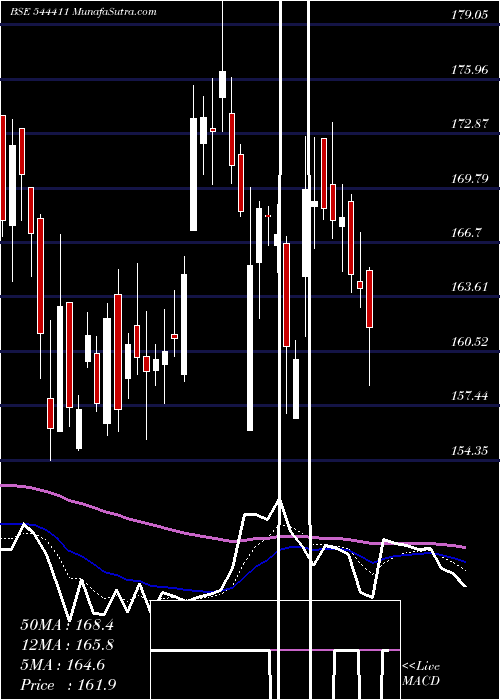The image size is (500, 700).
Task: Click the 50MA : 168.4 reading
Action: [x=67, y=625]
